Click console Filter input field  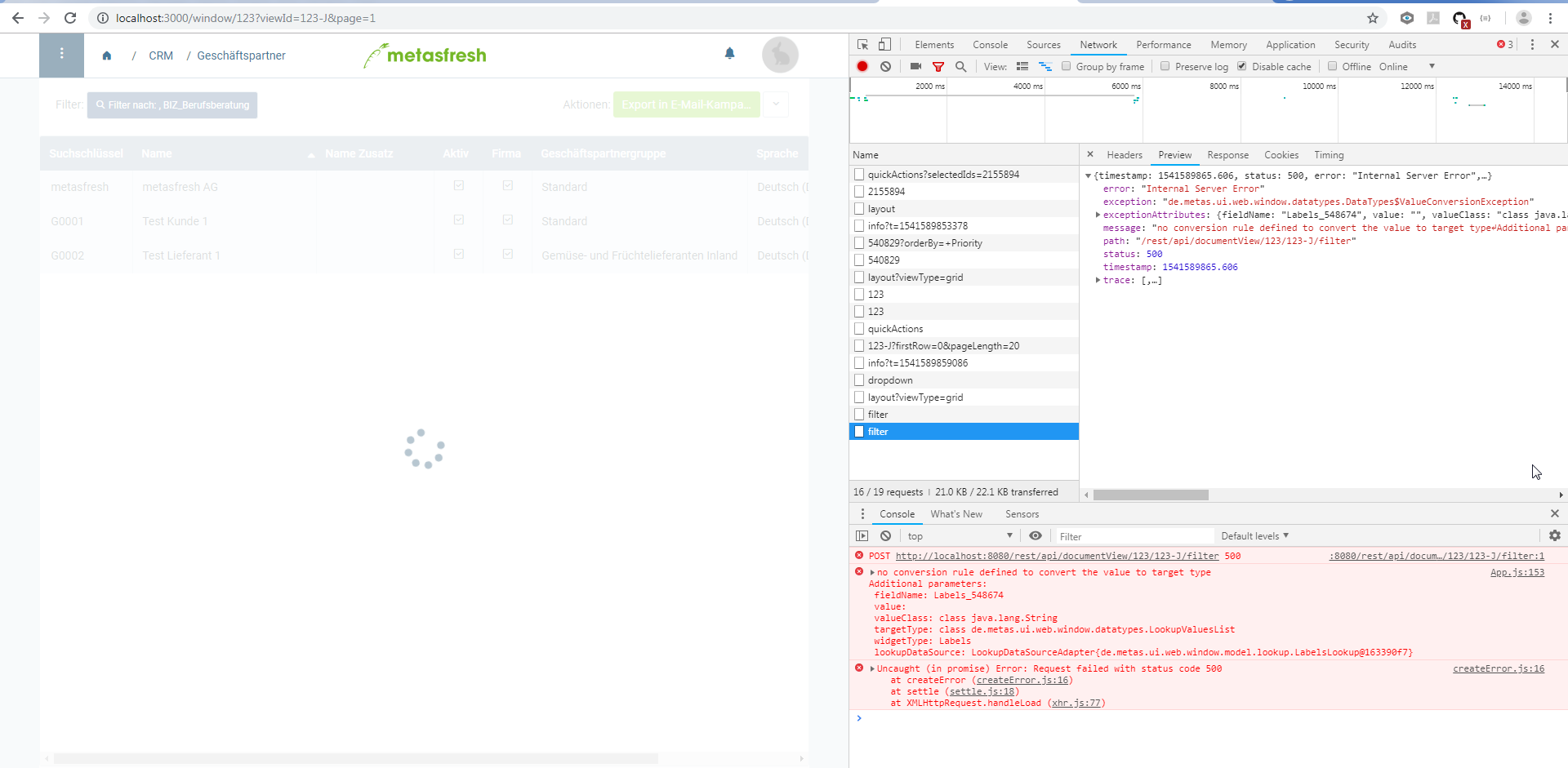point(1134,536)
